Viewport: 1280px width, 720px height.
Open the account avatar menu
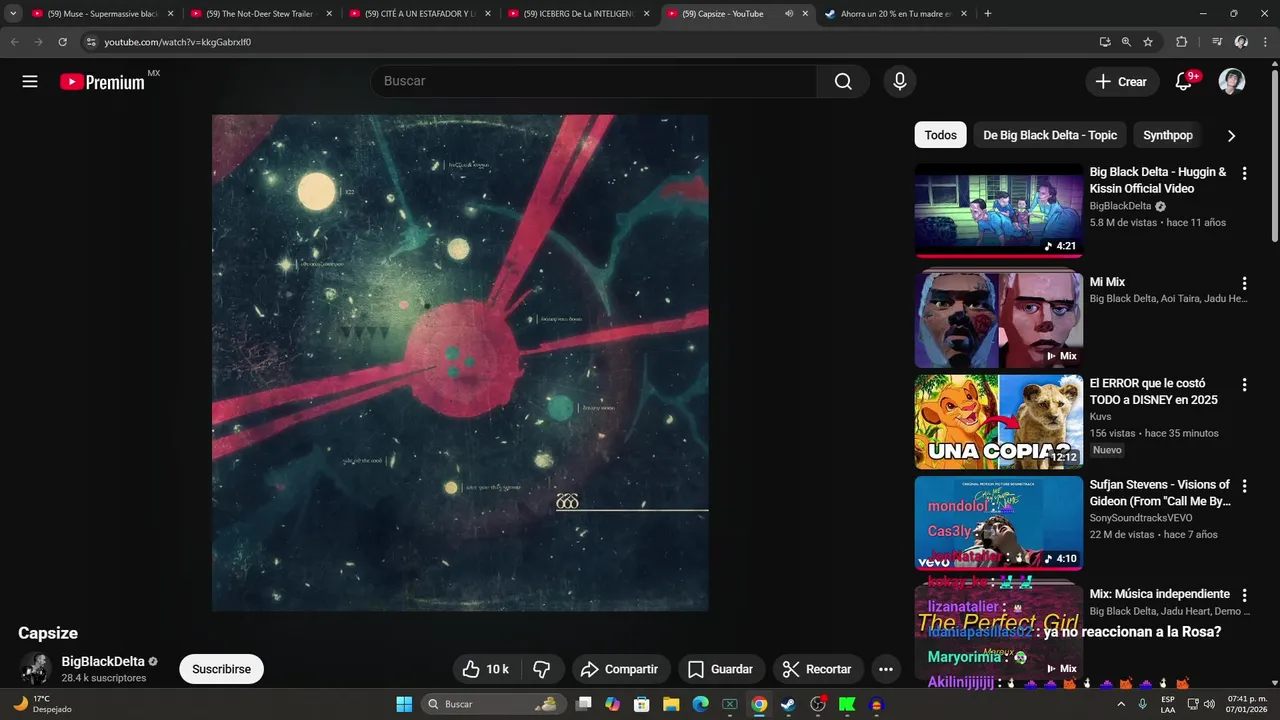pos(1232,82)
